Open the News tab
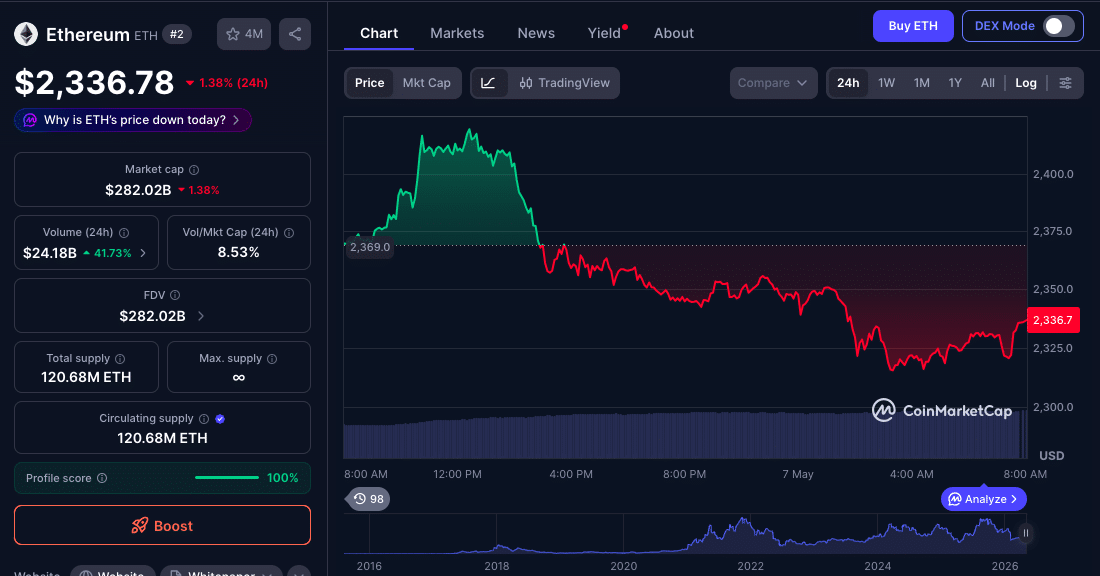 536,33
